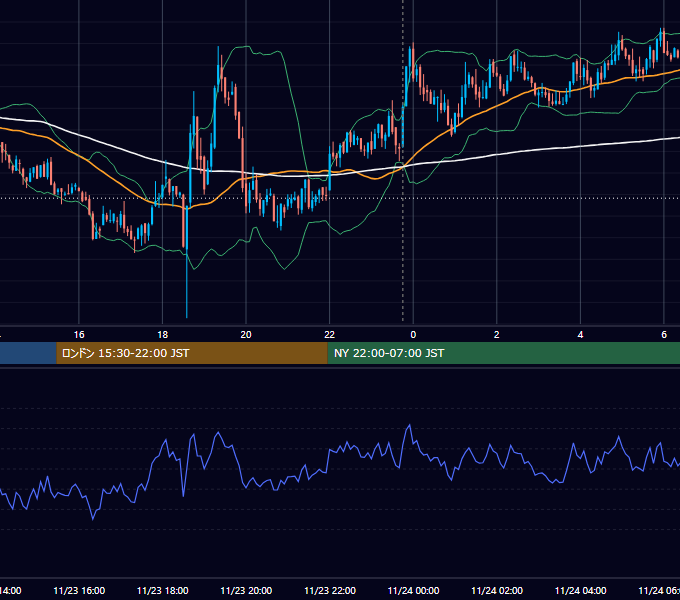Click the 11/23 22:00 date label
The height and width of the screenshot is (600, 680).
330,590
